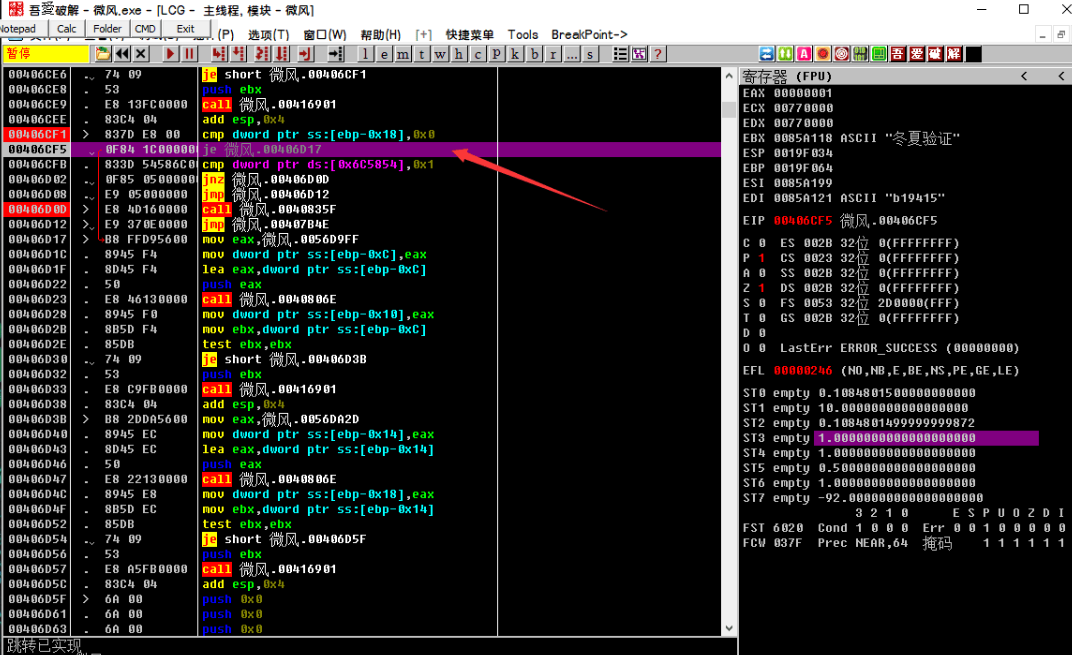Open the Executable modules 'e' icon
The width and height of the screenshot is (1072, 655).
click(385, 54)
